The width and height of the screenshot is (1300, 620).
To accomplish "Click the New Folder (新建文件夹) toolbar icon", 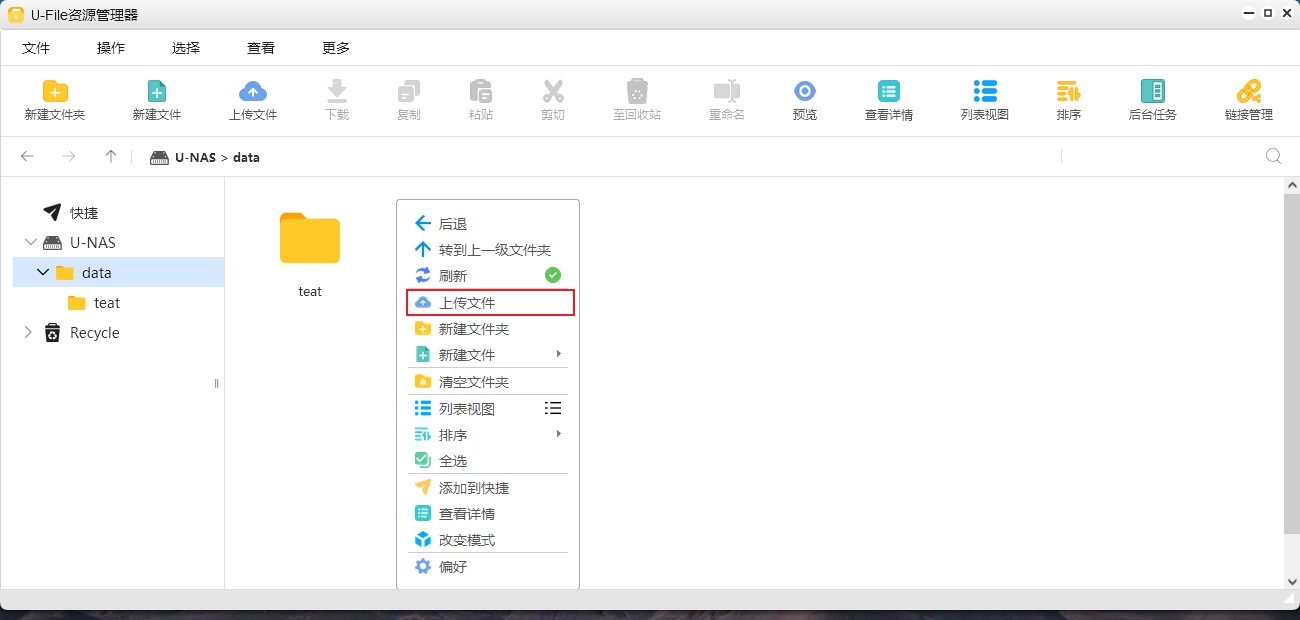I will coord(55,92).
